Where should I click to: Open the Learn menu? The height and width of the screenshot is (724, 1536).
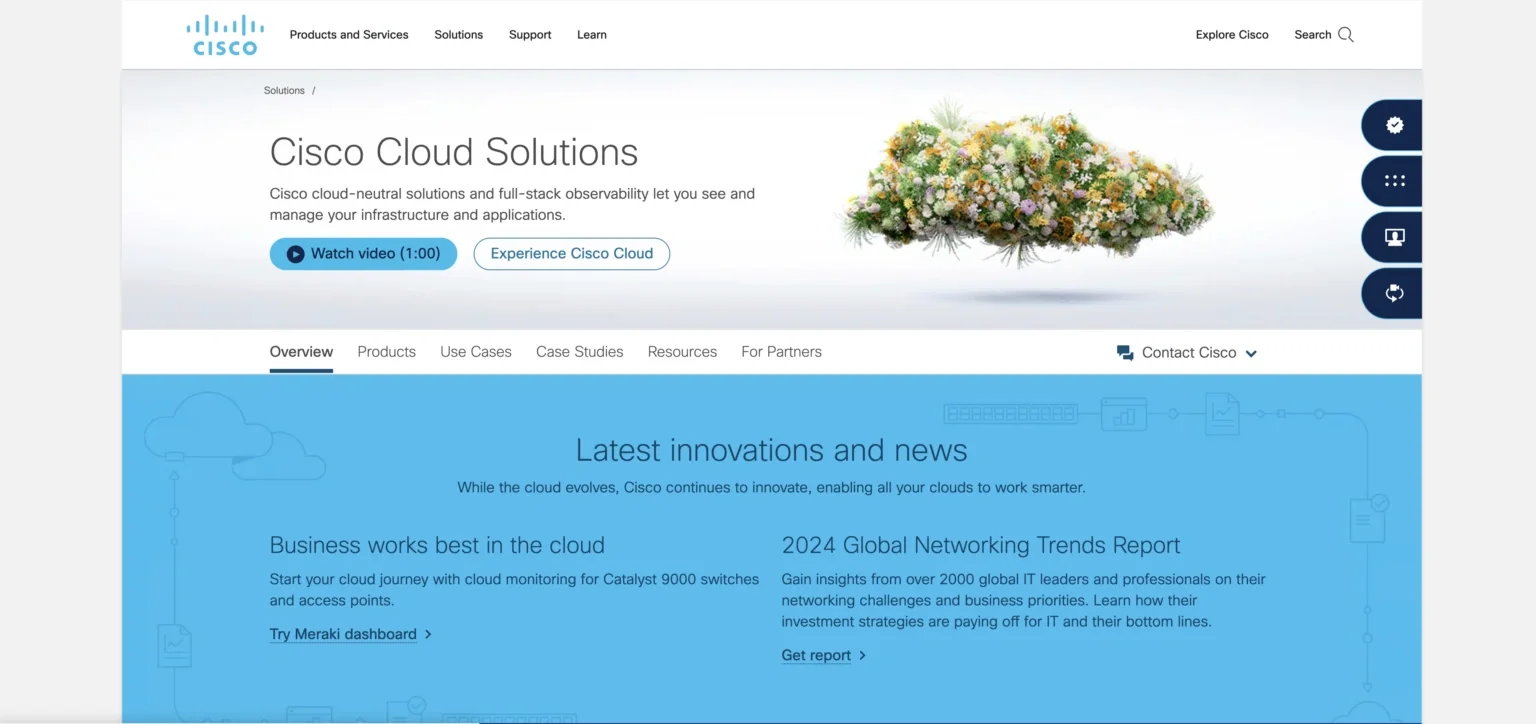click(592, 35)
